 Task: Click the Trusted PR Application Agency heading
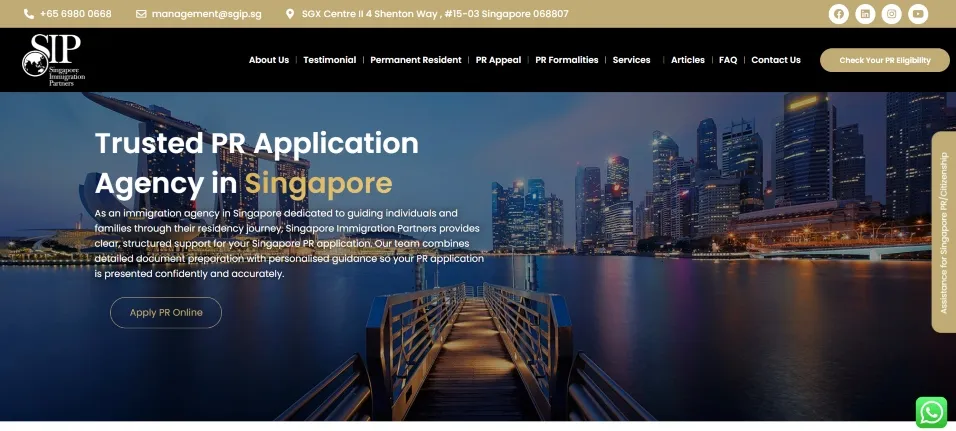(257, 163)
